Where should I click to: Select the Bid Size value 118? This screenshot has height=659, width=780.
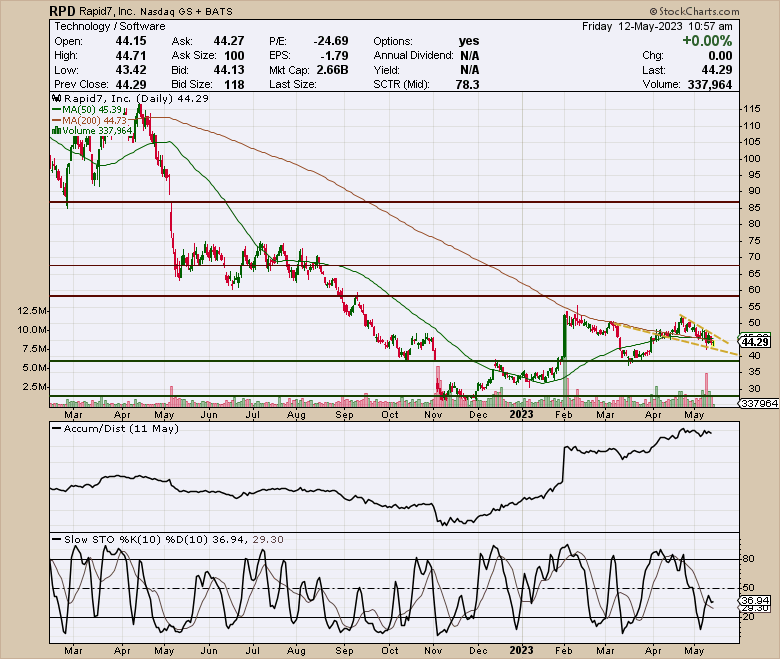pos(234,84)
